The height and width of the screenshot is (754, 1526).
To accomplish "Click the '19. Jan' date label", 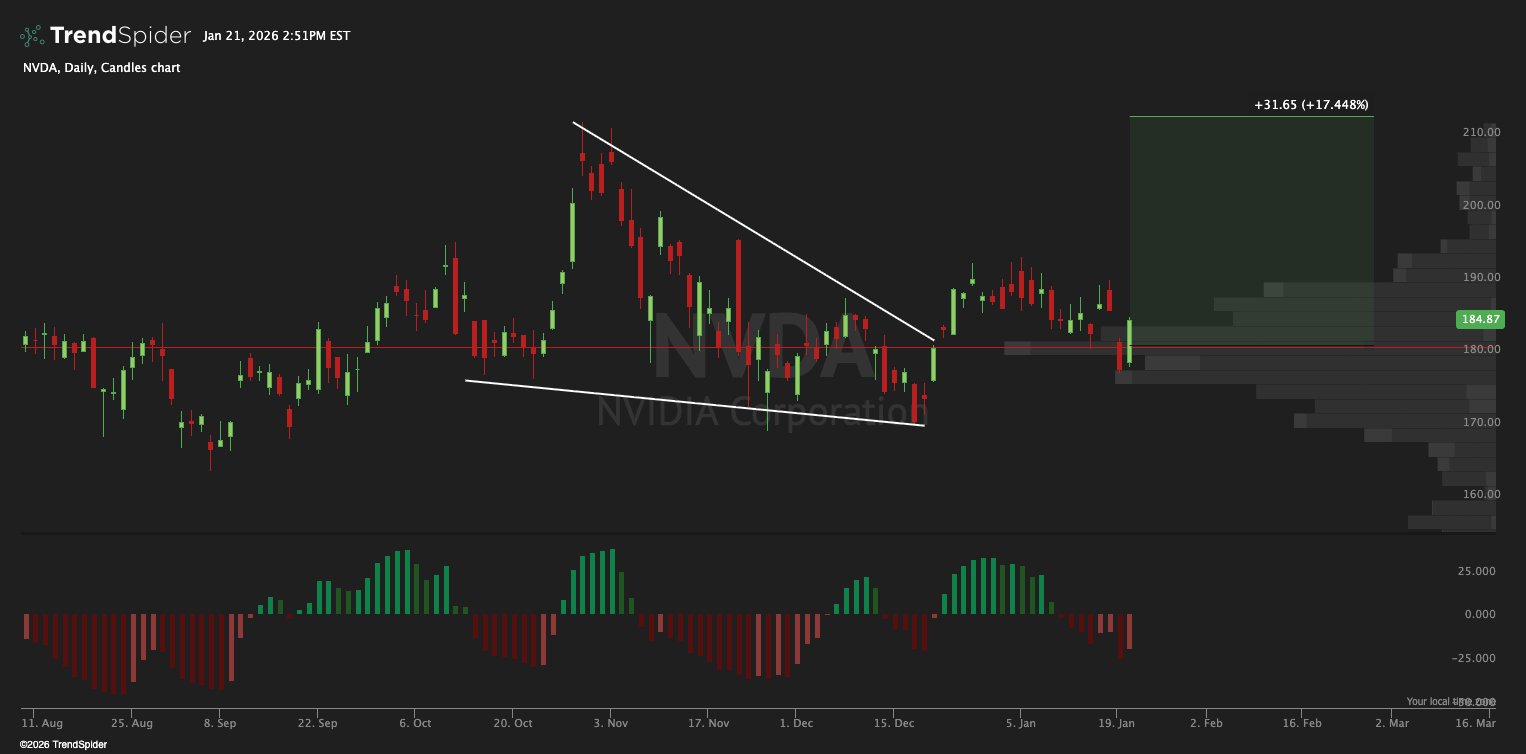I will click(x=1119, y=722).
